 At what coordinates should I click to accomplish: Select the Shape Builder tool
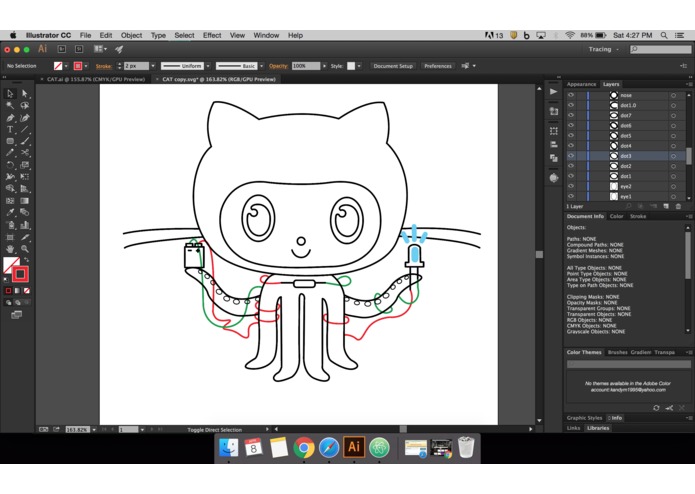(10, 189)
